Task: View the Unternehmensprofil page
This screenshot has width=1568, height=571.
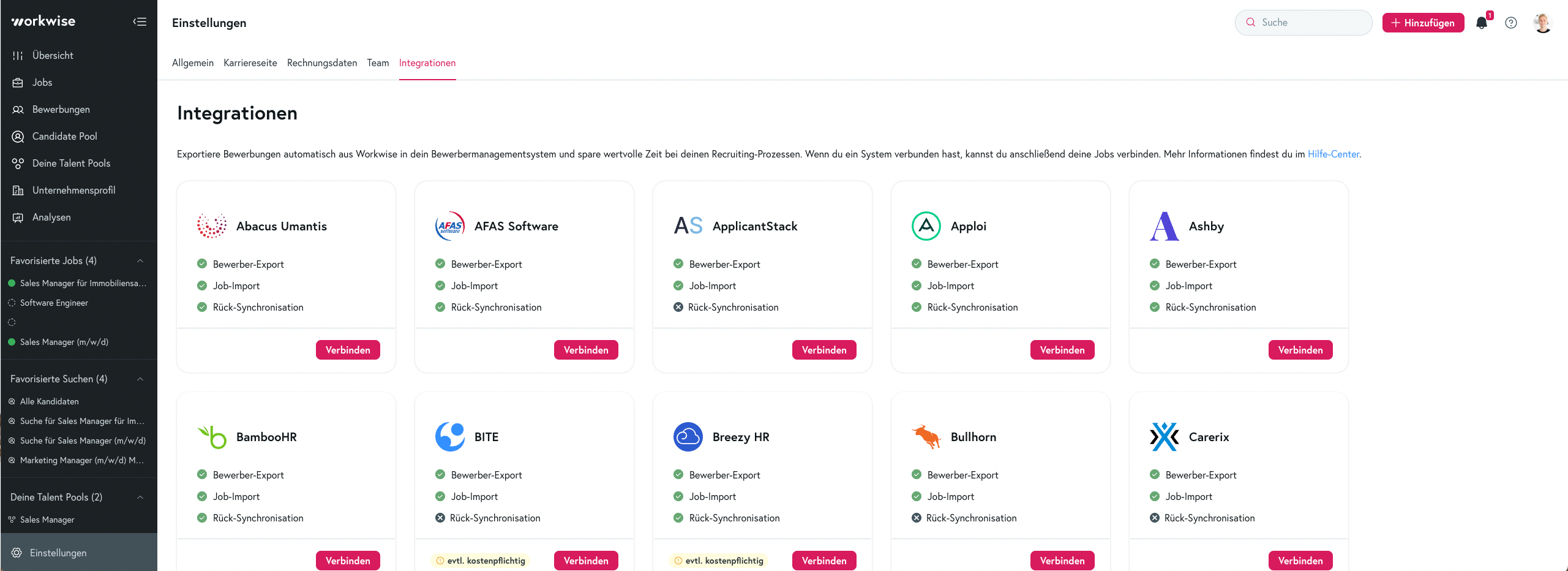Action: click(74, 190)
